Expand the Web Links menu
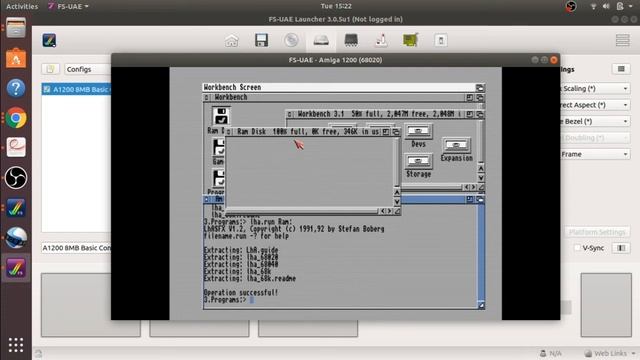 coord(610,353)
